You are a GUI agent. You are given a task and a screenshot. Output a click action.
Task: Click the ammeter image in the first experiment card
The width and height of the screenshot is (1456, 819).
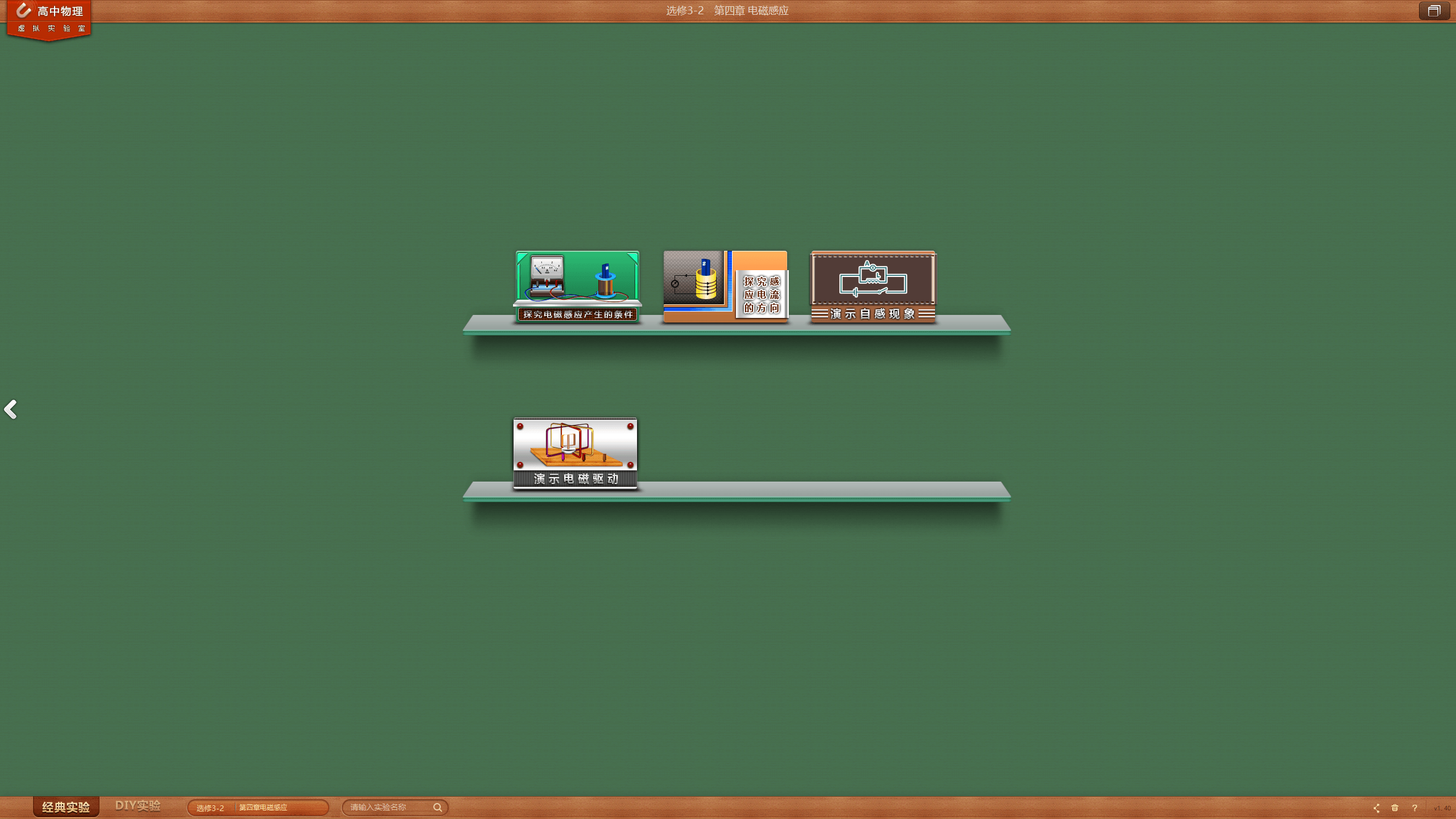point(547,273)
